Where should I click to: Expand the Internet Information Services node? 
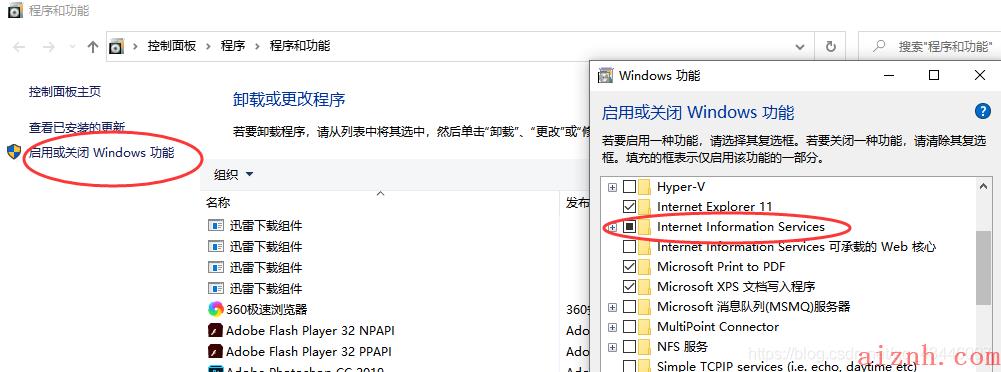[x=612, y=227]
